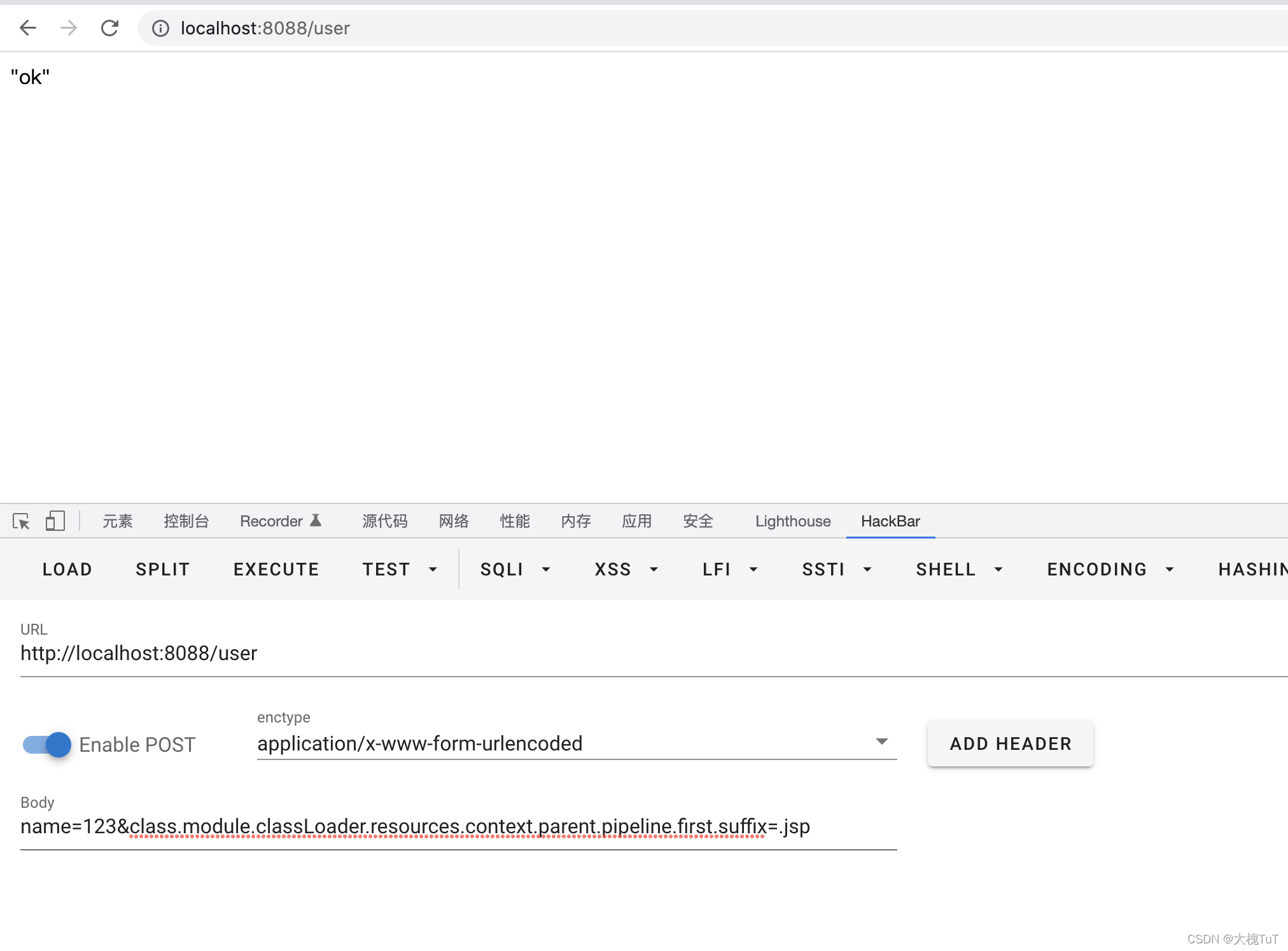The image size is (1288, 951).
Task: Switch to the 安全 tab
Action: click(x=698, y=521)
